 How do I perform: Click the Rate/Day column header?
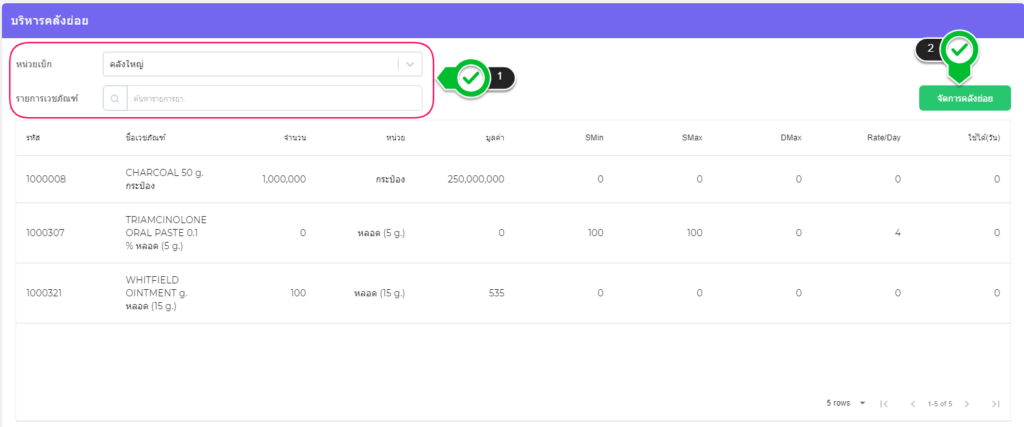pos(885,137)
